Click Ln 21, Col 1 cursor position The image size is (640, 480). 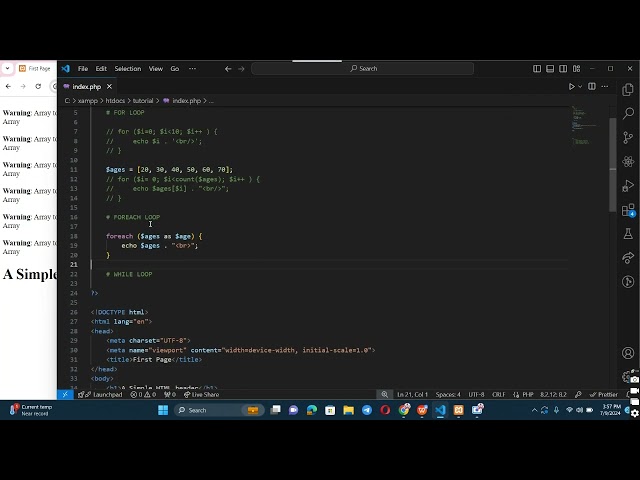coord(412,395)
